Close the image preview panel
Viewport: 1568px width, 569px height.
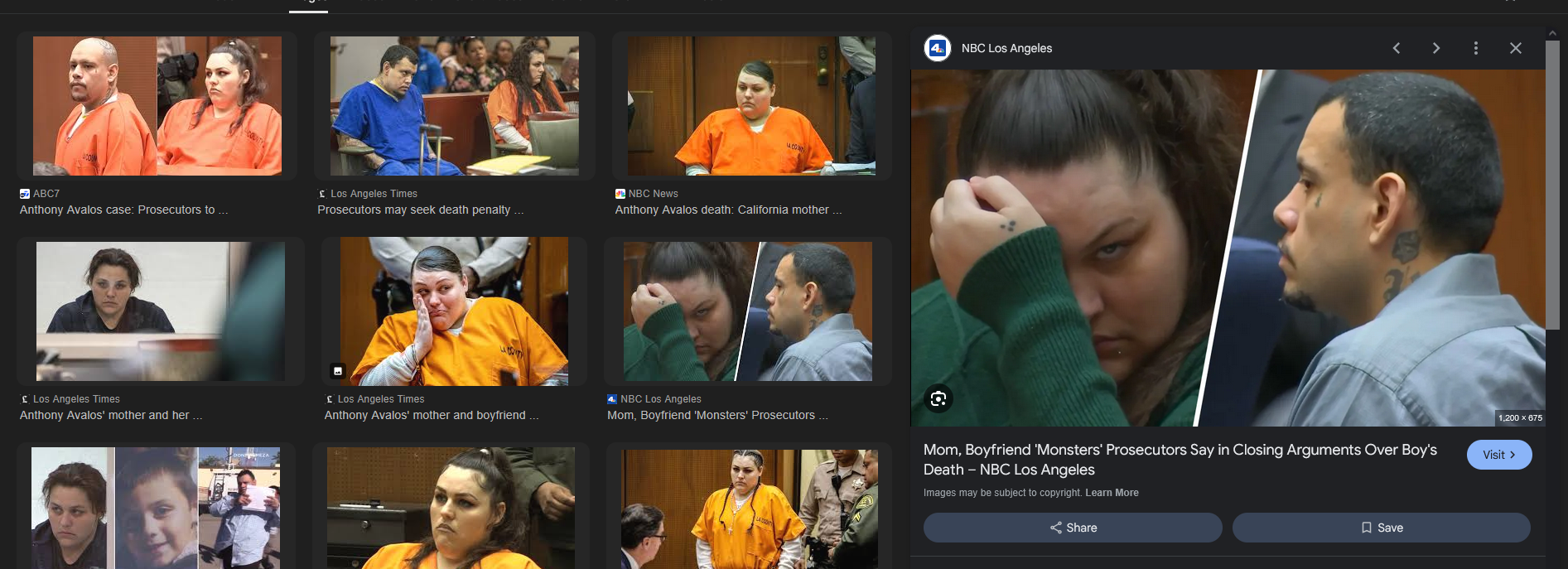coord(1516,48)
